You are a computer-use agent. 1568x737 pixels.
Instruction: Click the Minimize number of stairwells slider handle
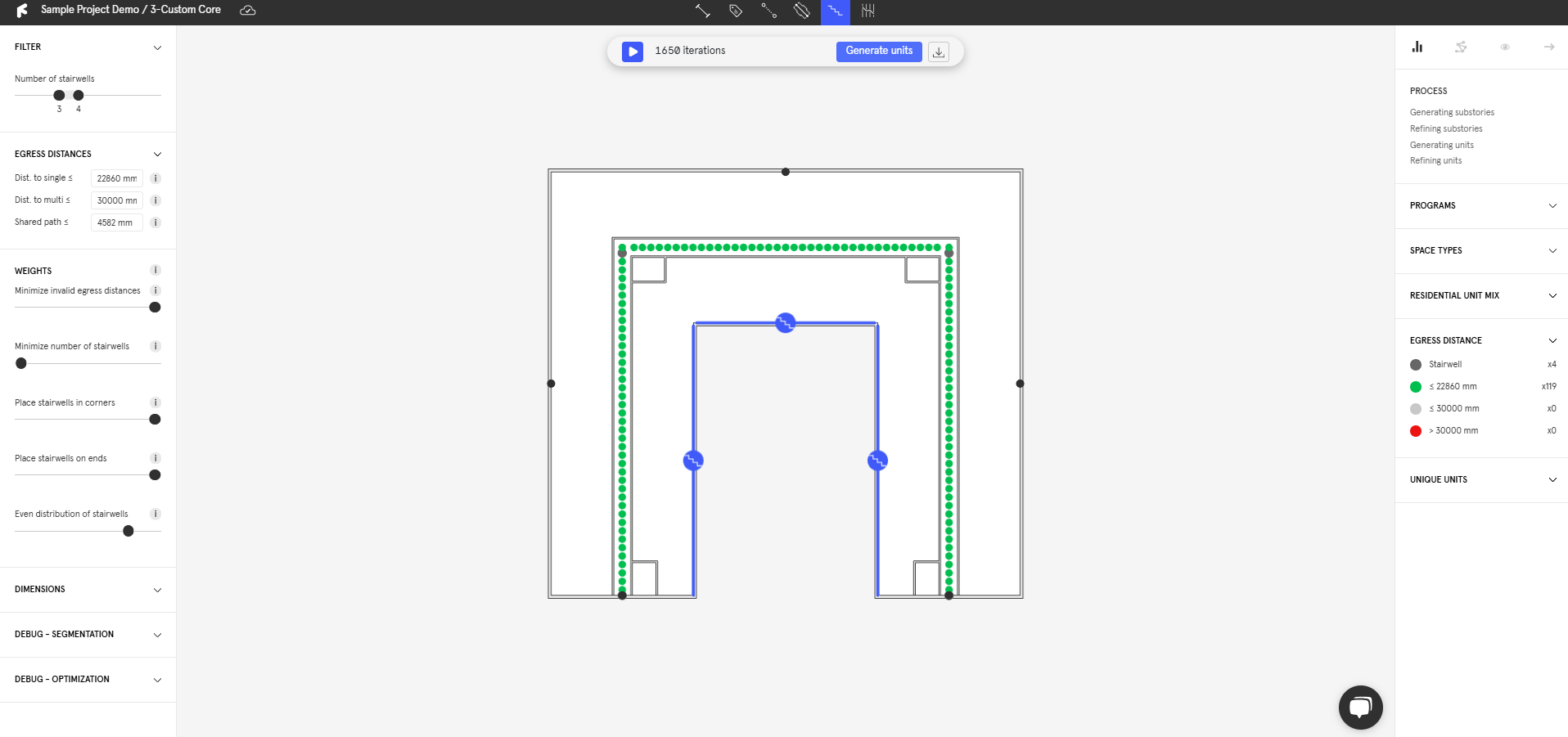[x=21, y=363]
